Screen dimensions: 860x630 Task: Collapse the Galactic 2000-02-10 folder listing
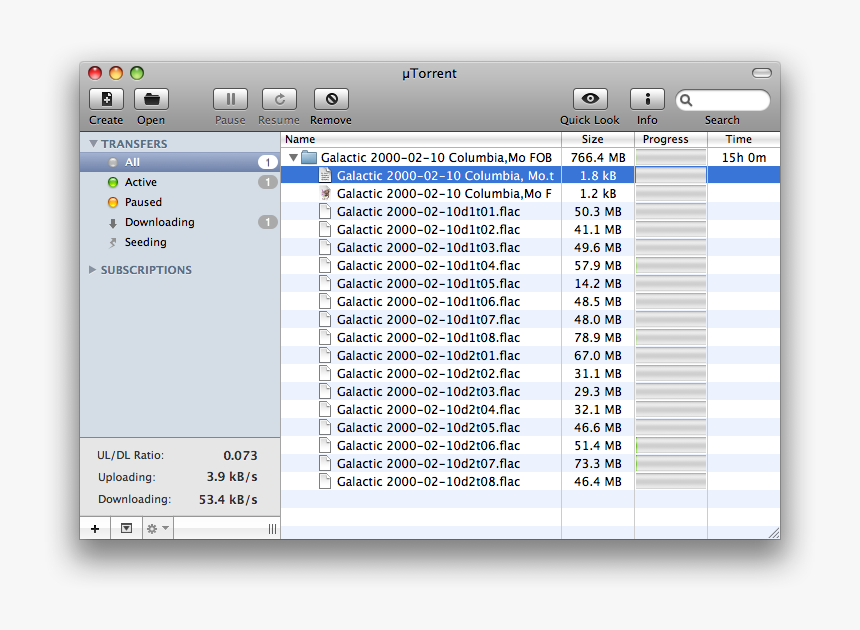293,157
